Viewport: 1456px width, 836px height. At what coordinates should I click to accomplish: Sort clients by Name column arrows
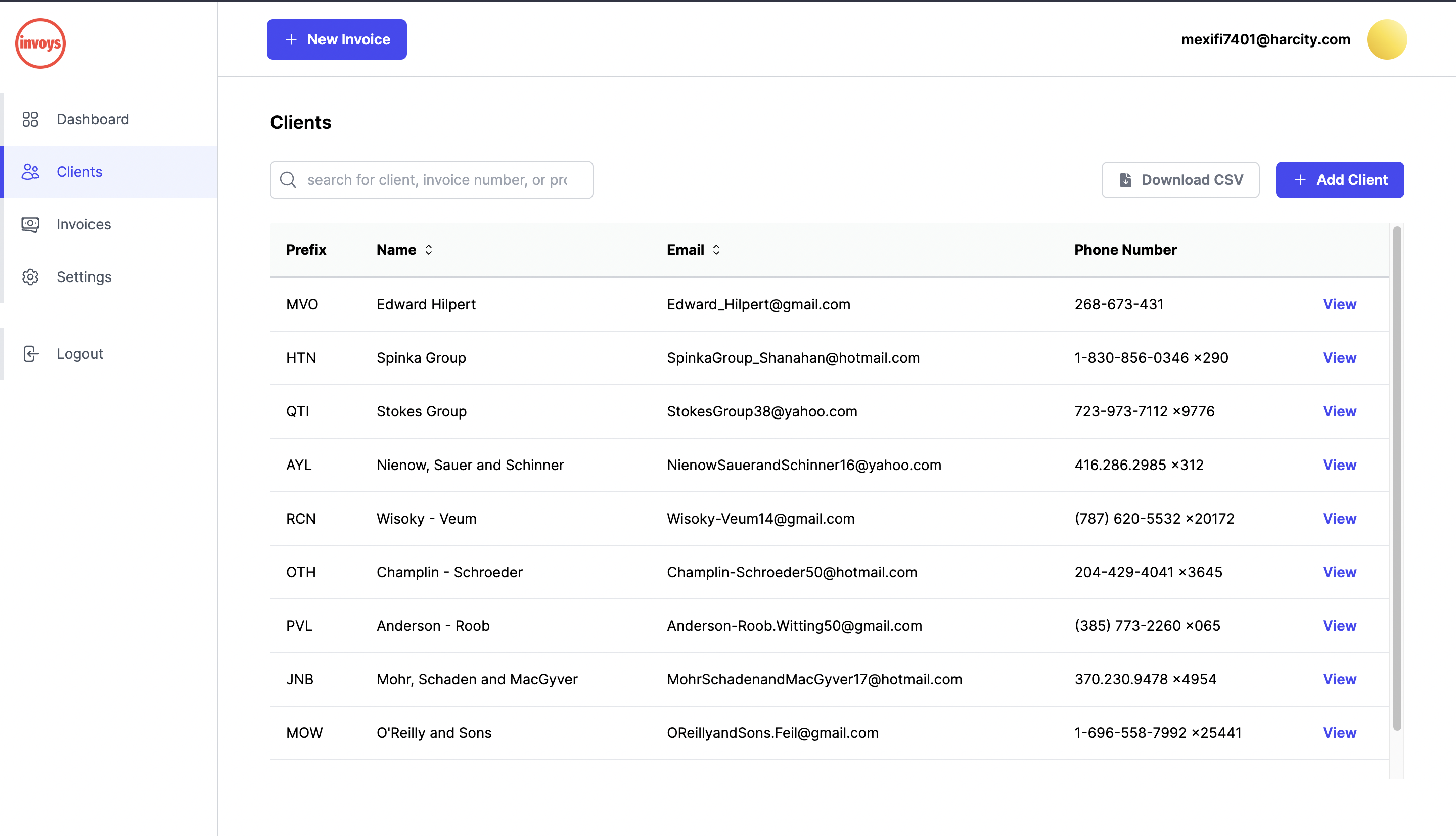click(428, 250)
